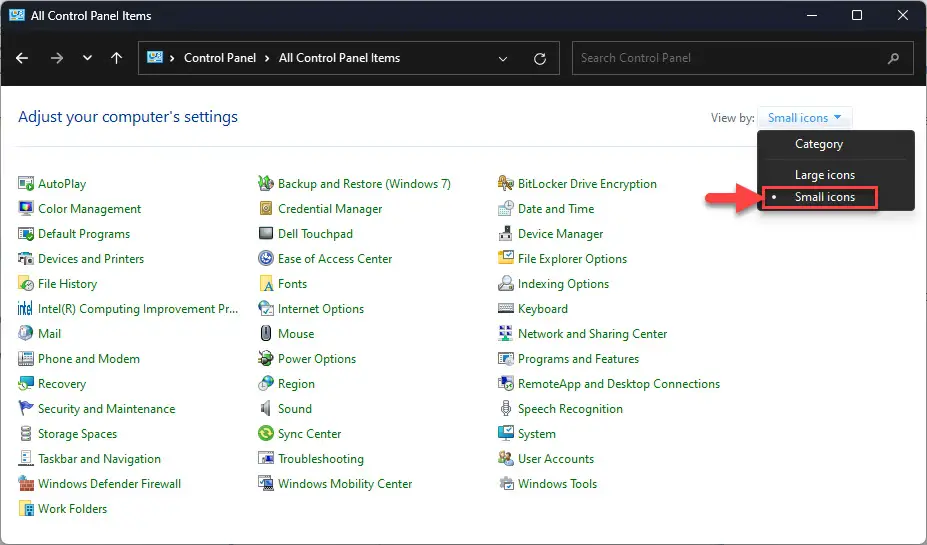927x545 pixels.
Task: Go up one level with up arrow
Action: 116,58
